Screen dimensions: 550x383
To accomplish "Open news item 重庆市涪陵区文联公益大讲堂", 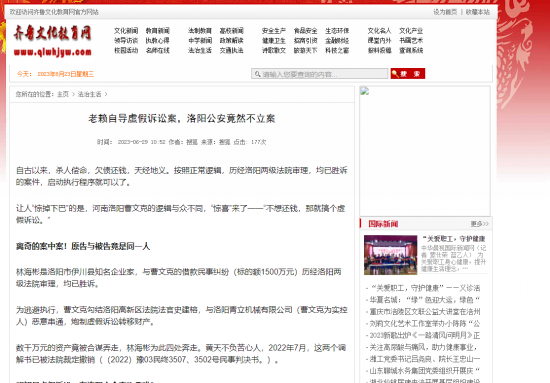I will [423, 312].
